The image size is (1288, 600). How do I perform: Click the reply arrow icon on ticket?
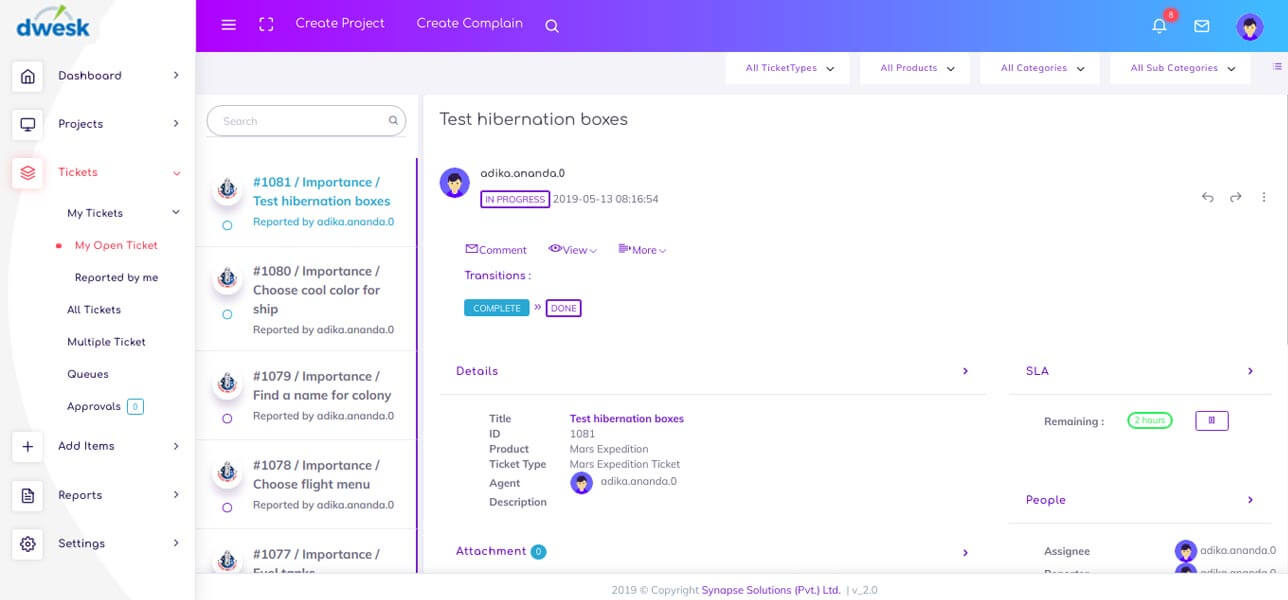[x=1207, y=198]
